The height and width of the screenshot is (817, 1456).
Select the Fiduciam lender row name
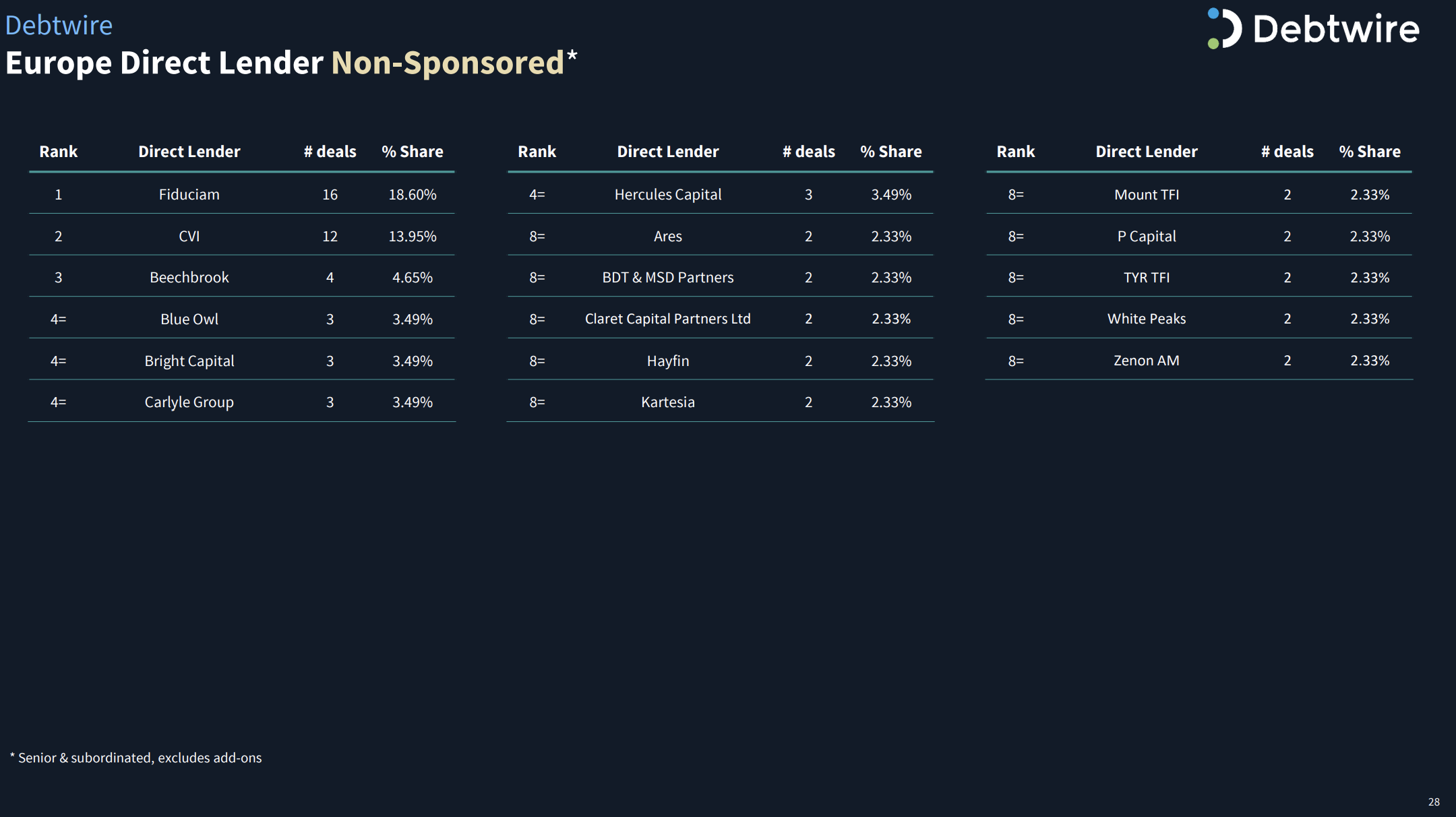click(x=189, y=194)
